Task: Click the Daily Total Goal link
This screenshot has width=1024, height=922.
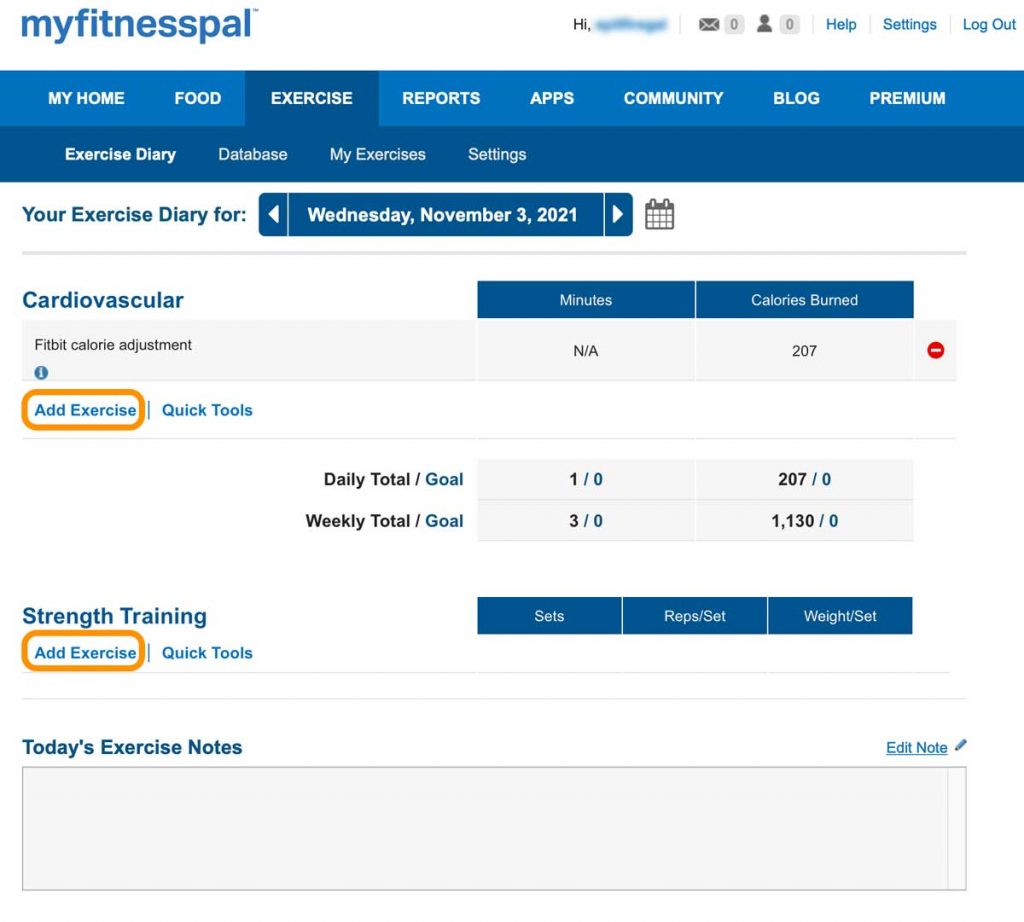Action: [x=444, y=479]
